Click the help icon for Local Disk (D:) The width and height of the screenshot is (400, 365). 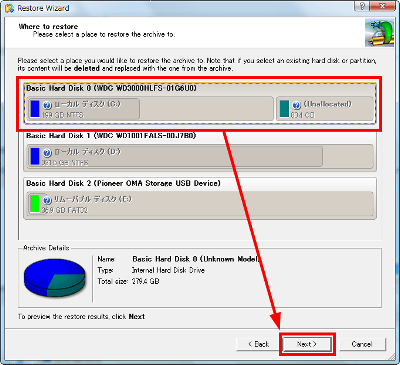pyautogui.click(x=47, y=153)
